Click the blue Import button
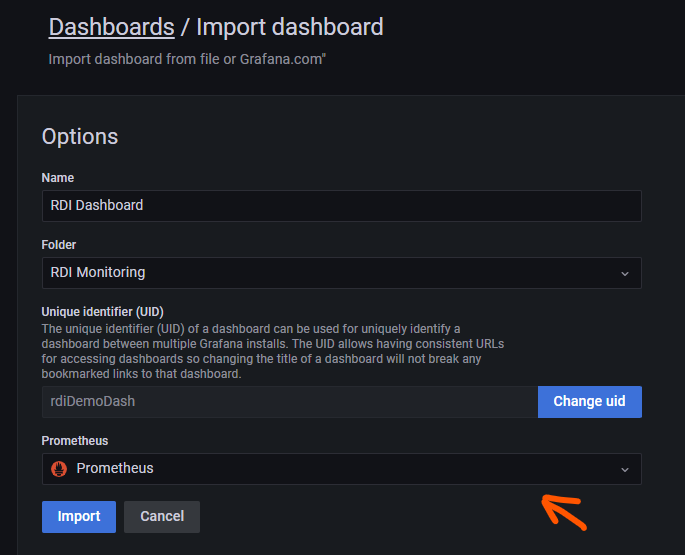 pos(78,517)
